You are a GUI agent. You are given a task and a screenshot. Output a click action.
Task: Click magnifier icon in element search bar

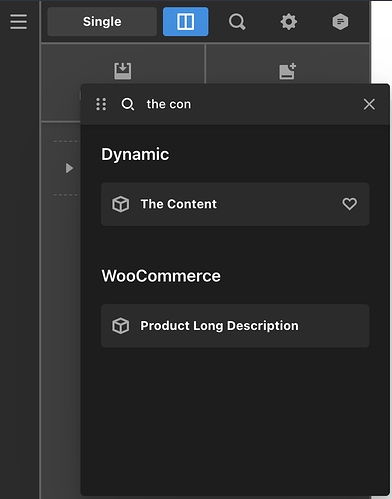[128, 104]
